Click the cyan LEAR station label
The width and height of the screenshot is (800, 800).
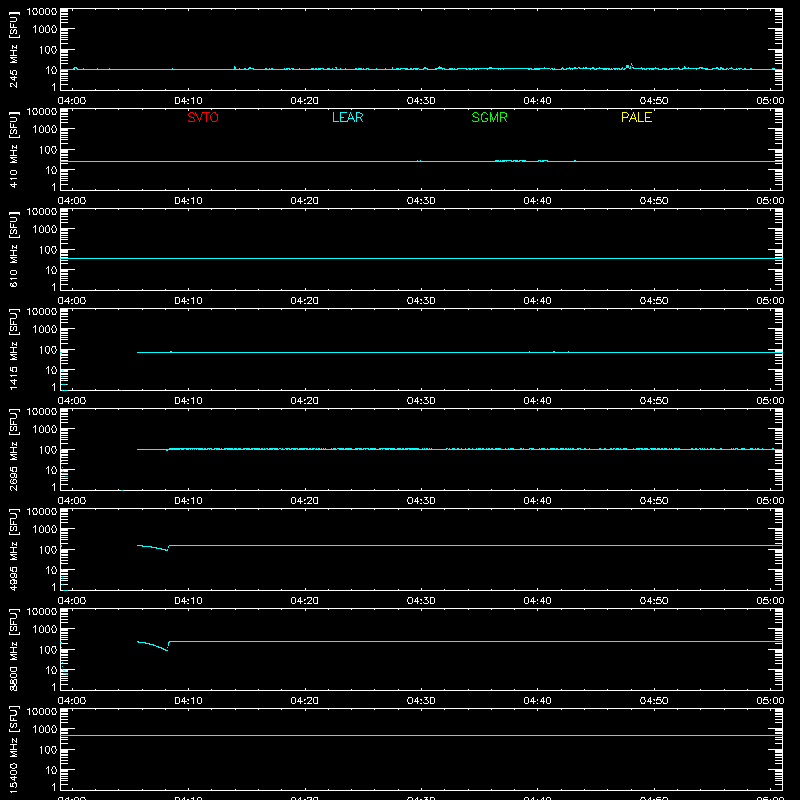click(x=347, y=117)
